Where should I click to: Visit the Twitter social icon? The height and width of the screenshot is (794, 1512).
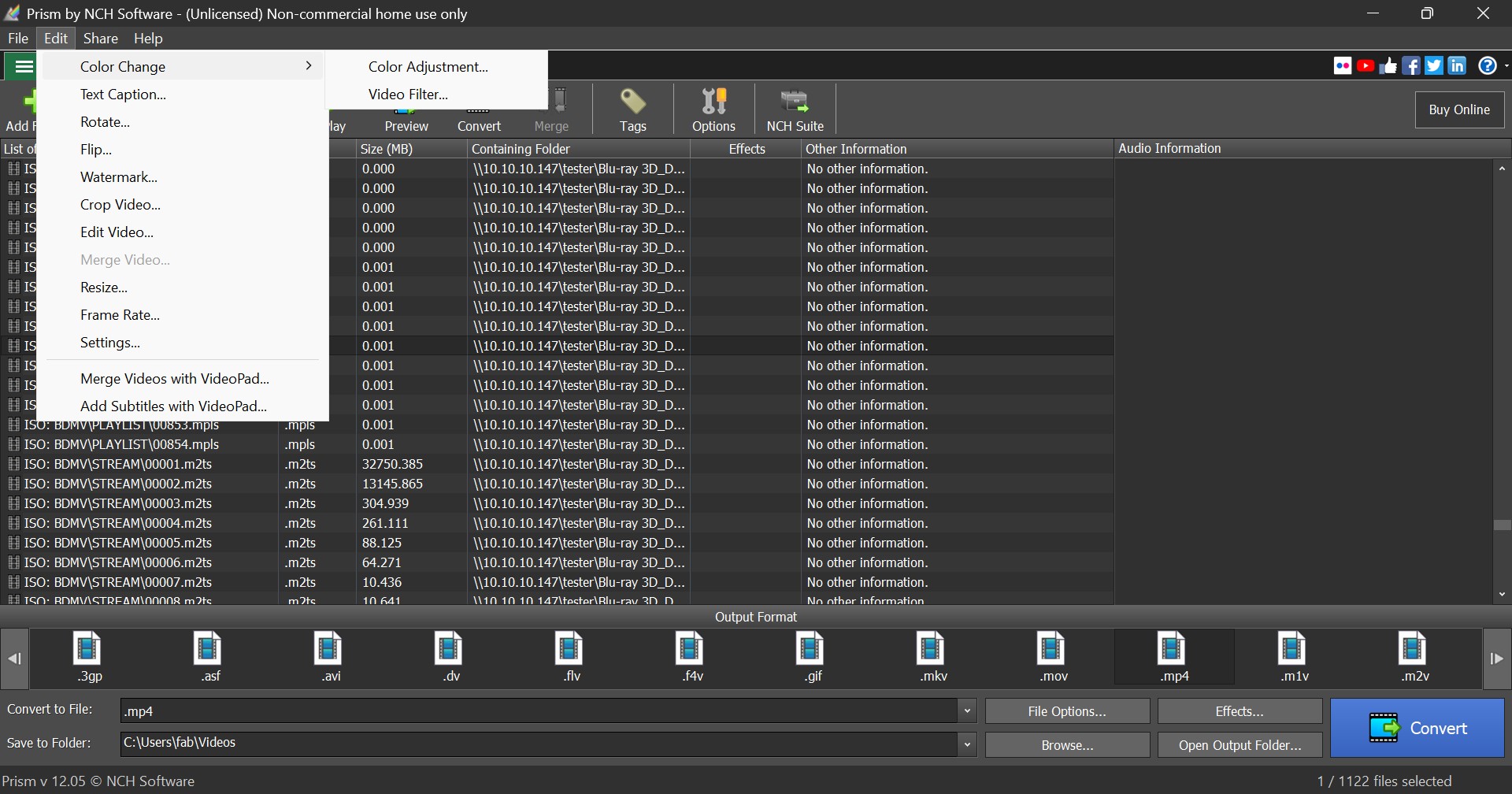pyautogui.click(x=1434, y=65)
